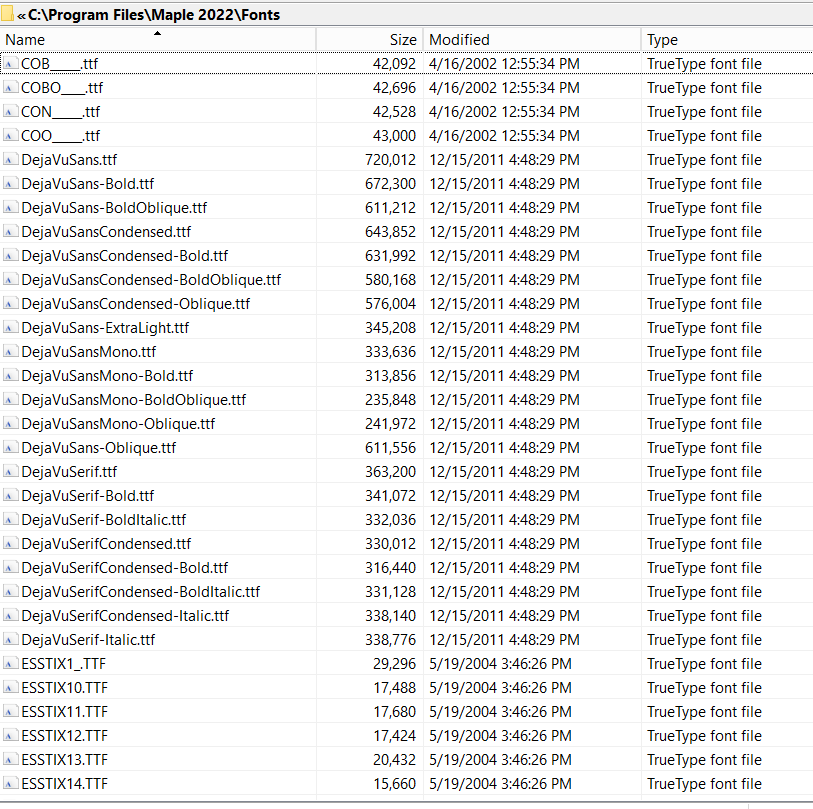
Task: Select the file name DejaVuSerifCondensed-Bold.ttf
Action: (124, 567)
